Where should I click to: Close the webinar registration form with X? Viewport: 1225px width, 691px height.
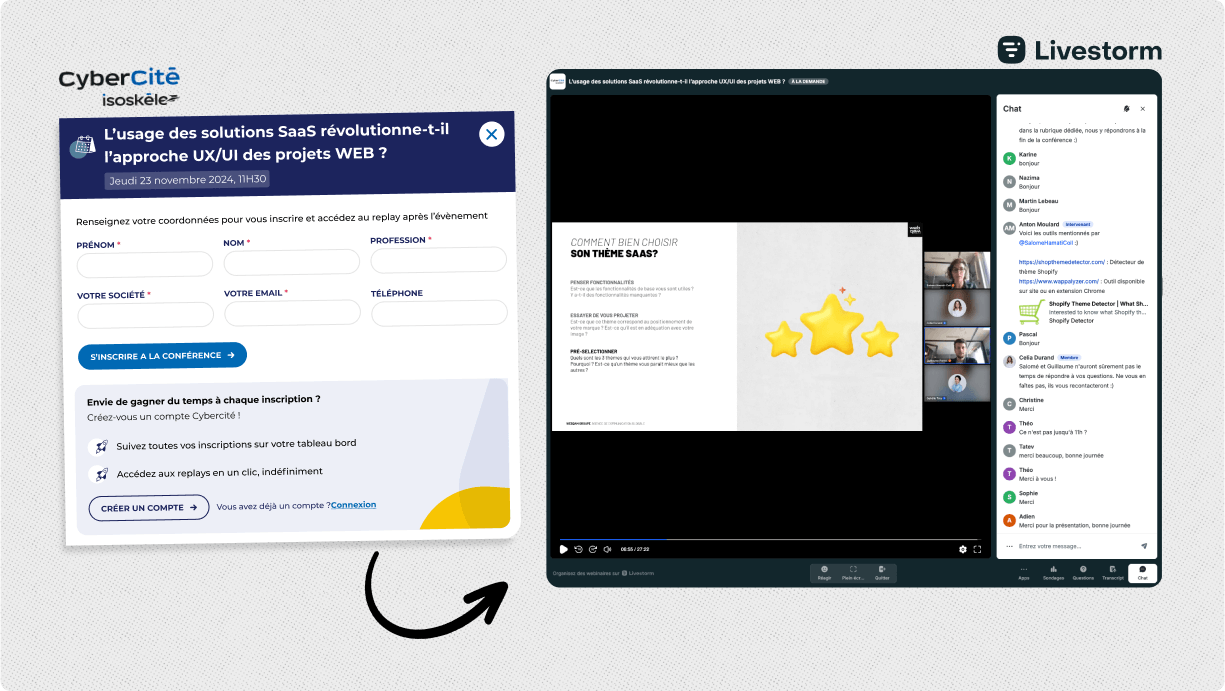tap(491, 133)
